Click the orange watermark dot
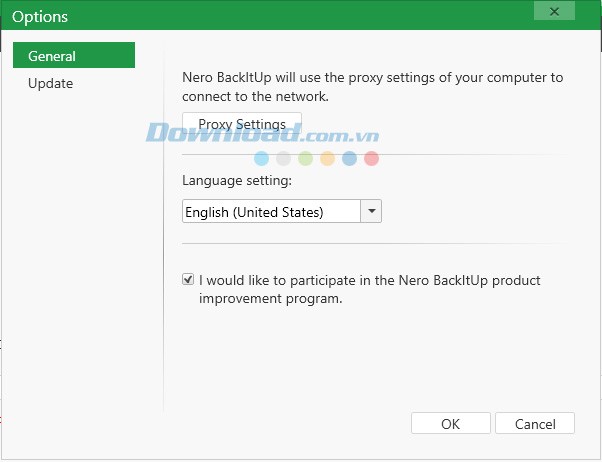The height and width of the screenshot is (462, 602). coord(328,158)
